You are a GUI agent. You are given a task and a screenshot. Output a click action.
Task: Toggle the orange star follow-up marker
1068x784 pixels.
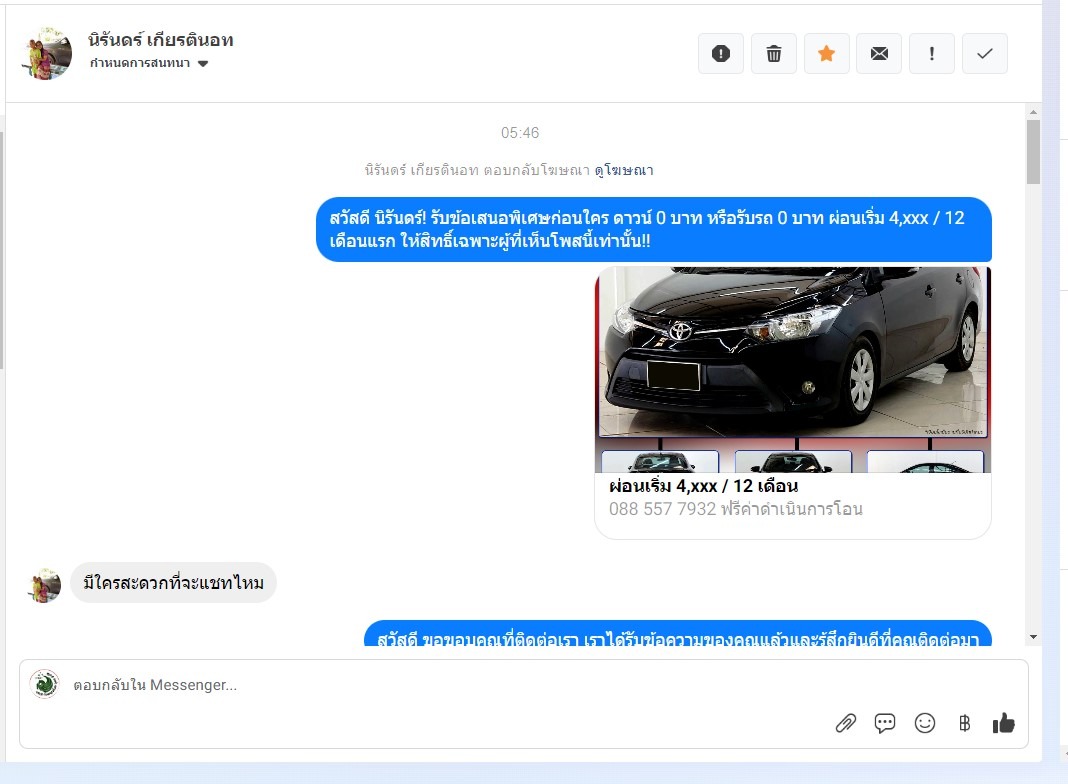click(826, 54)
